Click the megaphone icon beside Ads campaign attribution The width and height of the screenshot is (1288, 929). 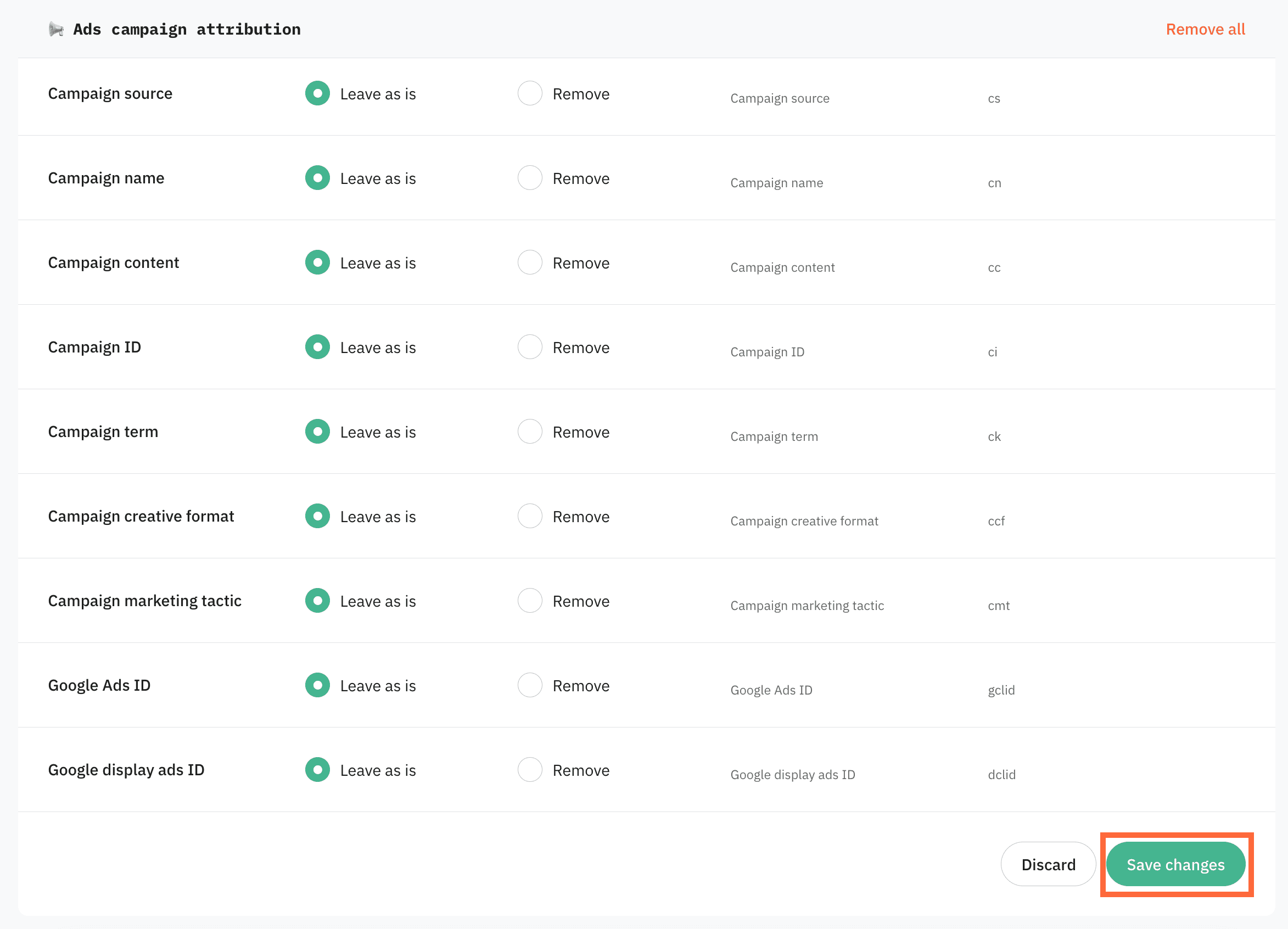coord(56,29)
